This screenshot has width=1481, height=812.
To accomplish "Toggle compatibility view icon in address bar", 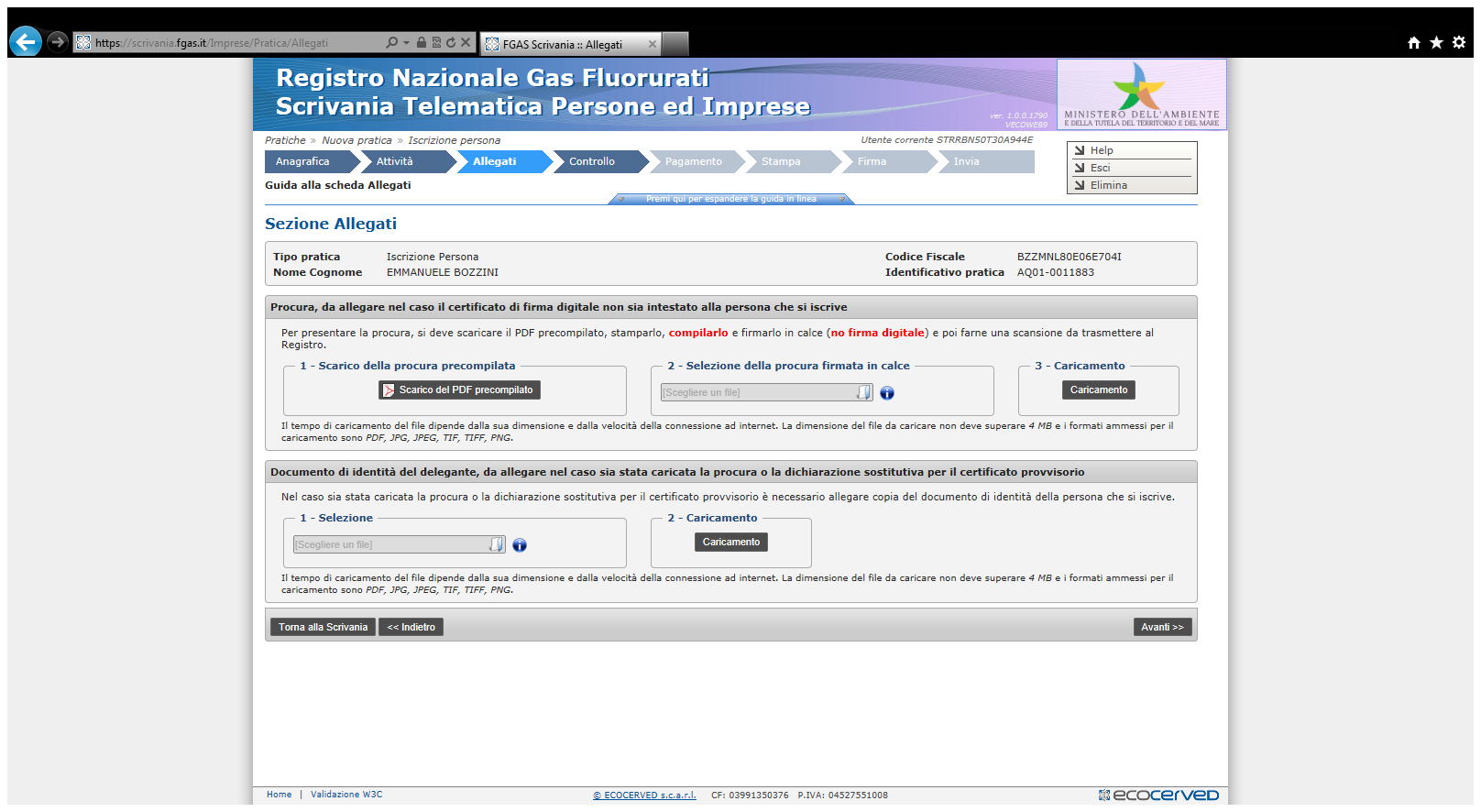I will click(436, 42).
